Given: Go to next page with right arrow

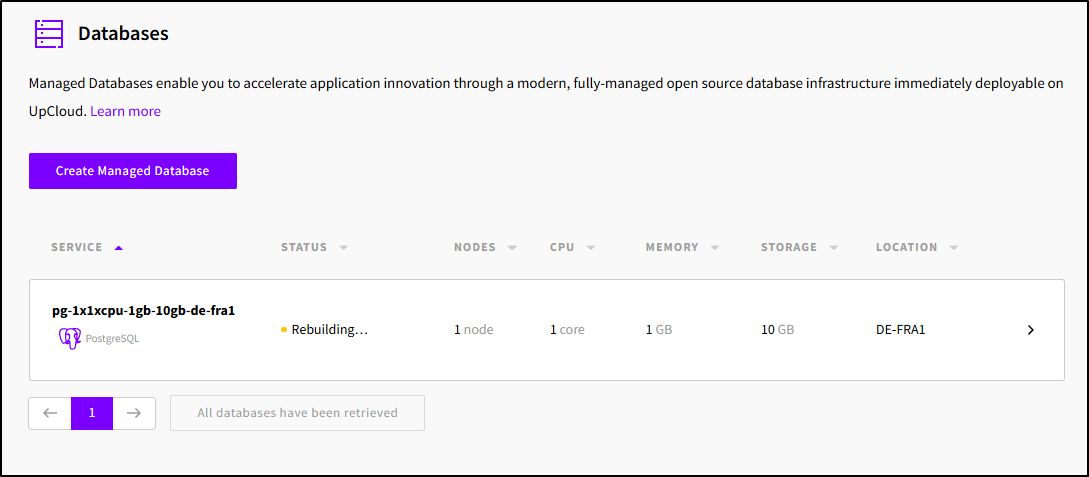Looking at the screenshot, I should point(134,413).
